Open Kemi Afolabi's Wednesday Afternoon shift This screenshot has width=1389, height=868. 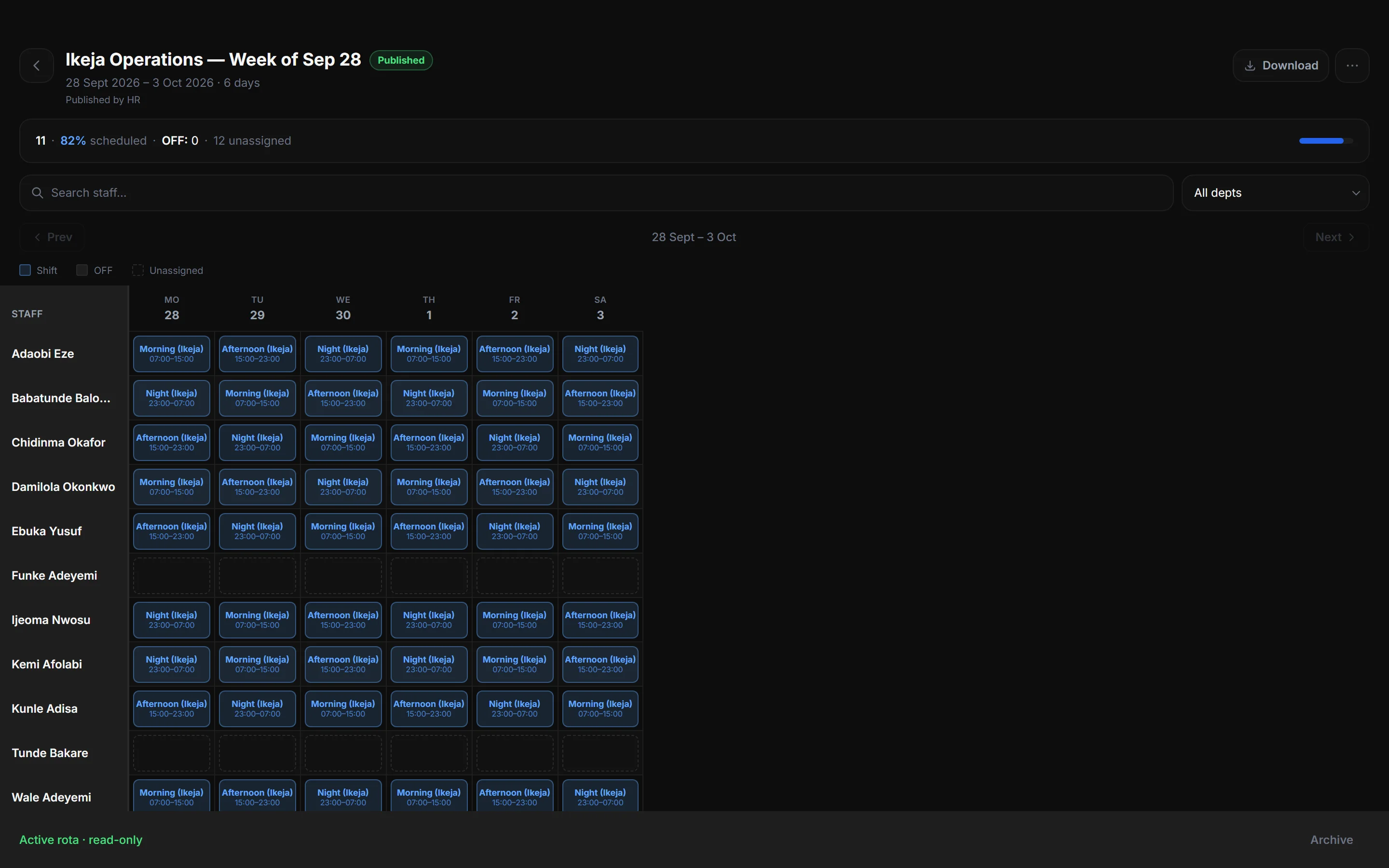pos(342,664)
